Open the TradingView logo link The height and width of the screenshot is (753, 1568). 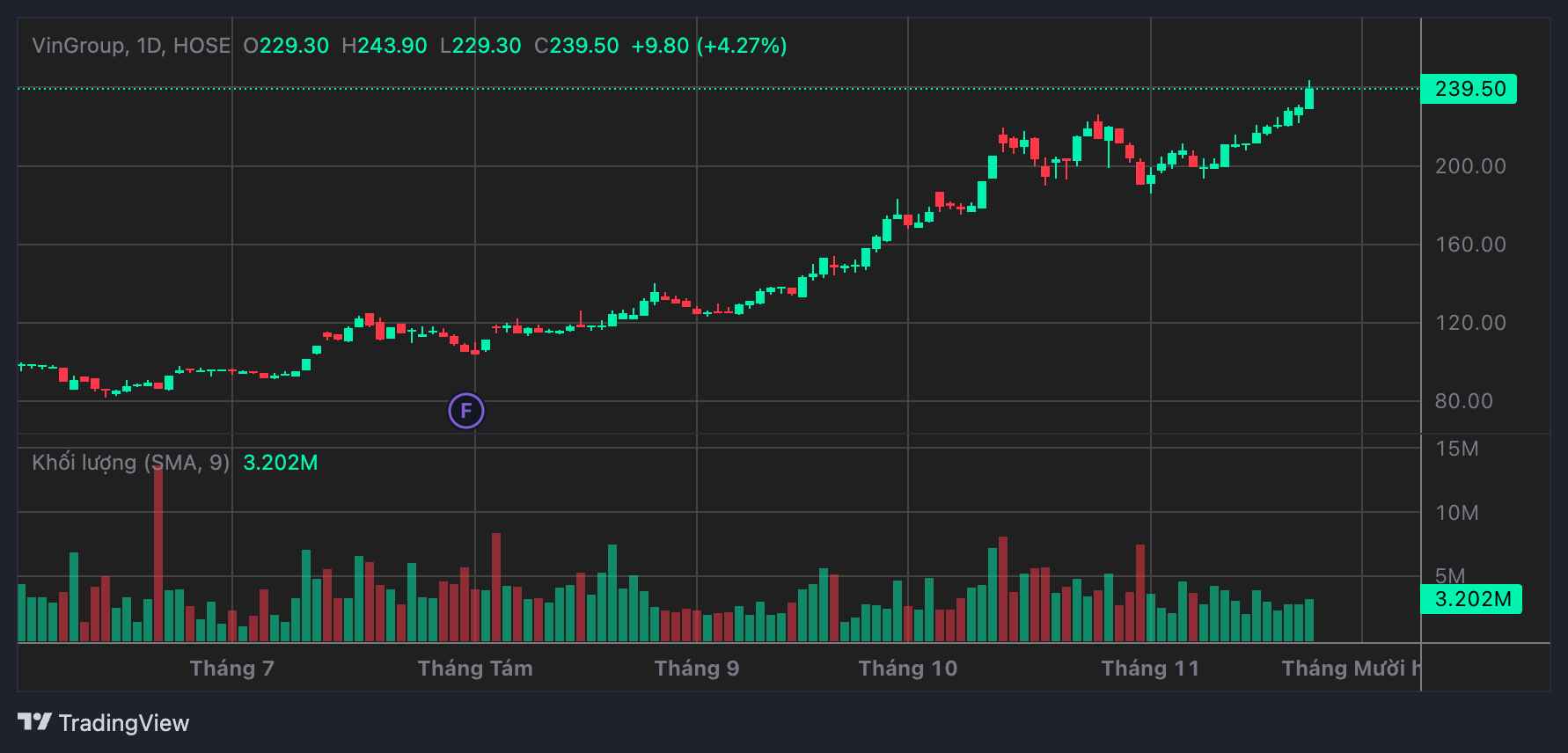[35, 722]
